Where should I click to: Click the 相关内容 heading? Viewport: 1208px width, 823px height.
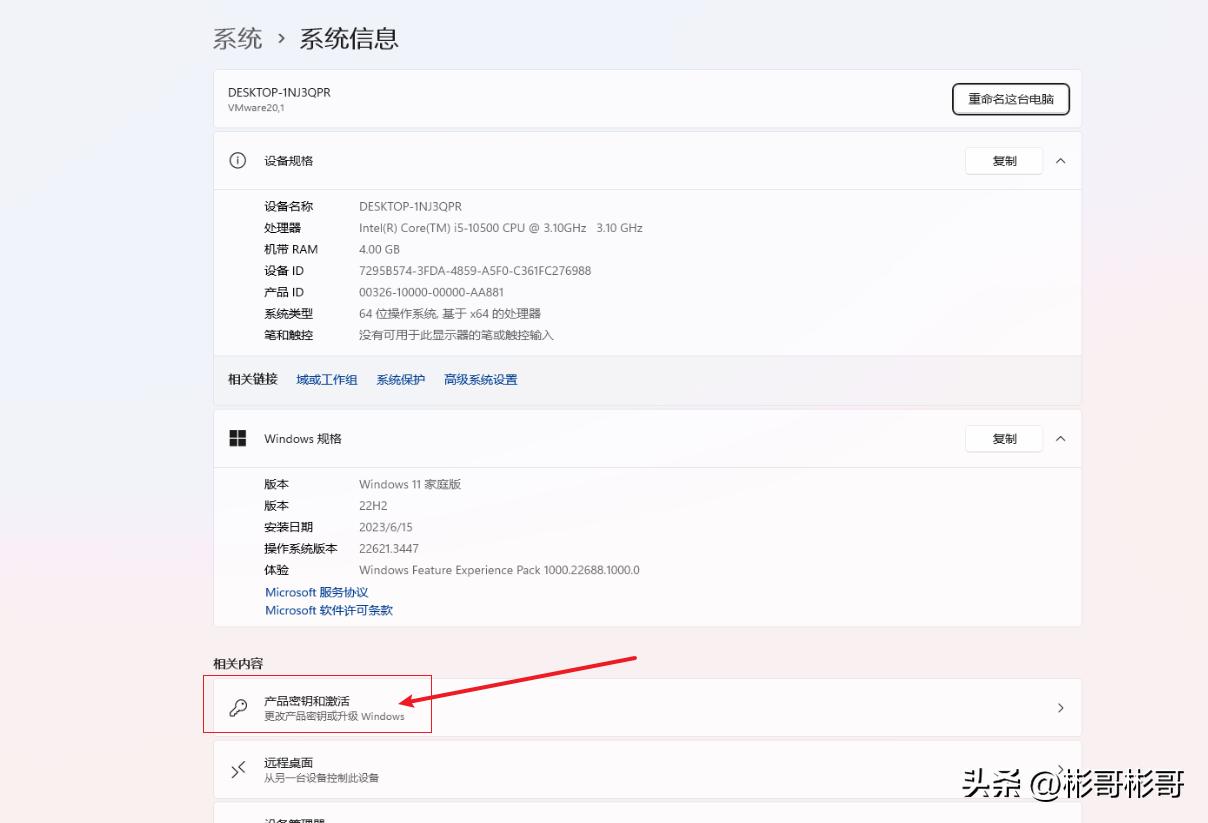tap(238, 664)
